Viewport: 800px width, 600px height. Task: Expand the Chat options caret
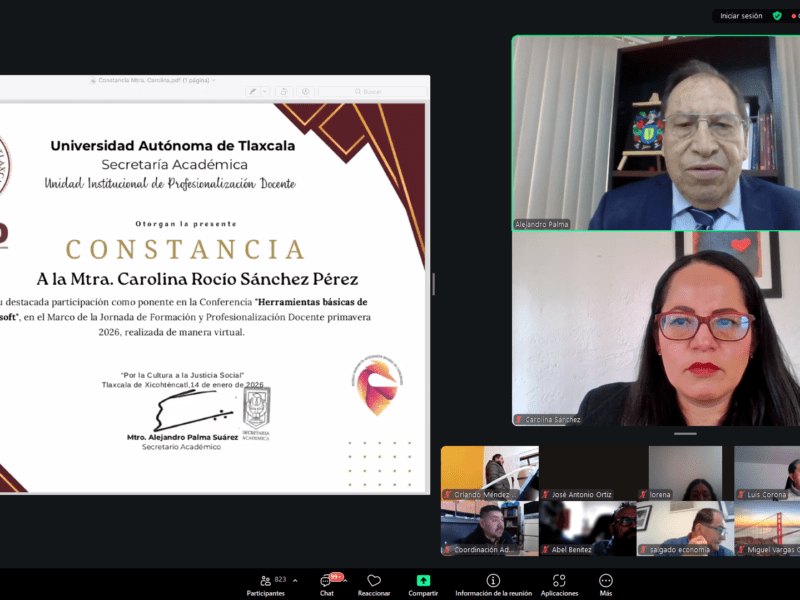(x=346, y=580)
